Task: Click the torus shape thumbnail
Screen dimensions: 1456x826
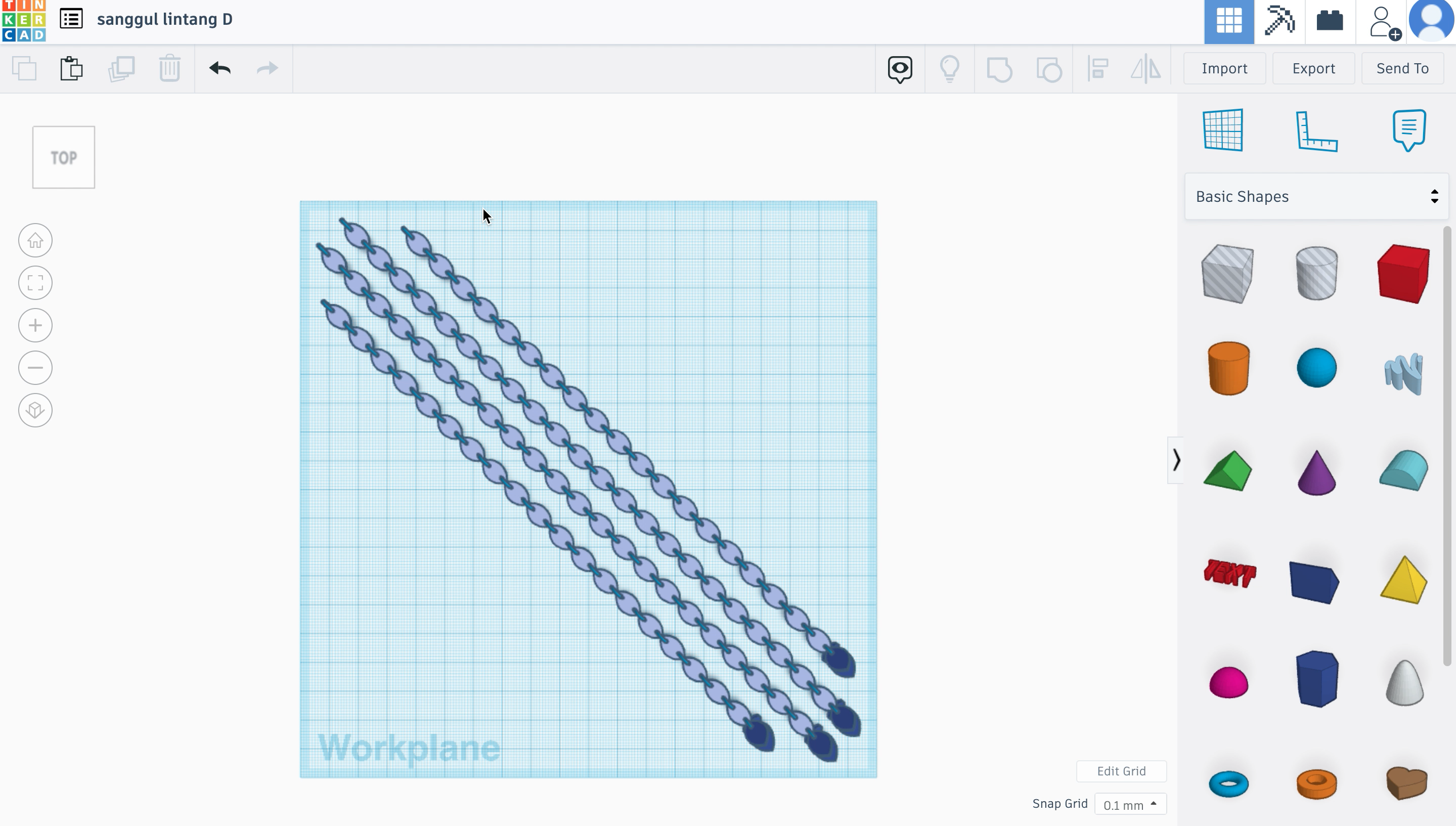Action: pyautogui.click(x=1228, y=783)
